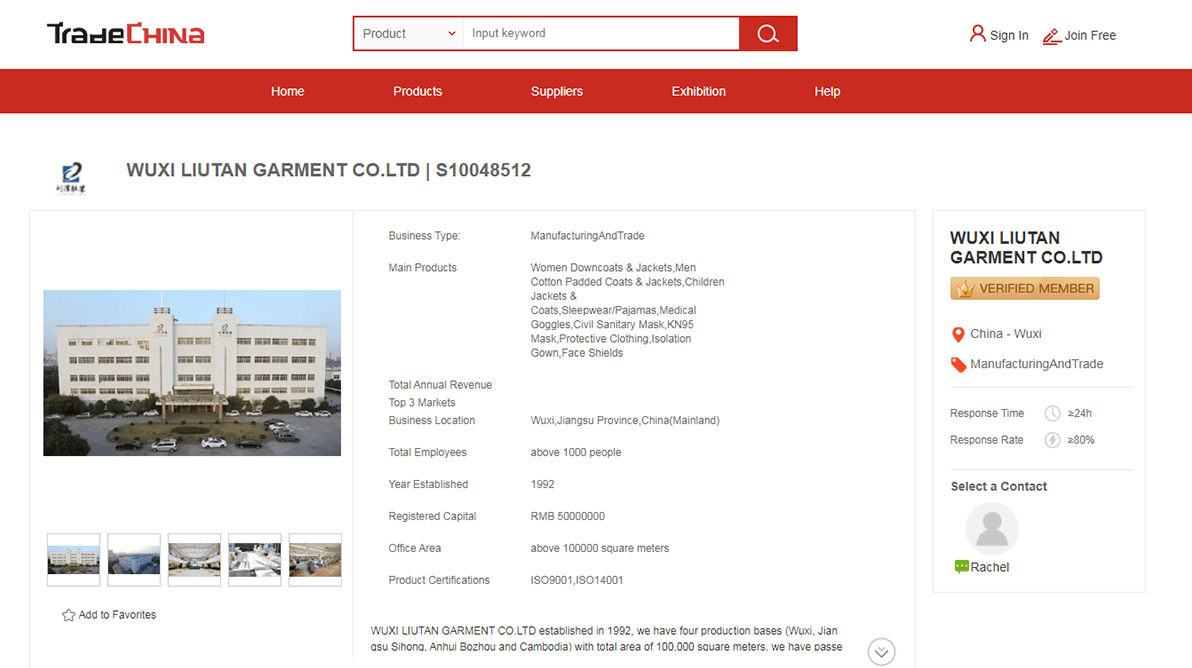Viewport: 1192px width, 668px height.
Task: Select the third gallery thumbnail
Action: tap(194, 560)
